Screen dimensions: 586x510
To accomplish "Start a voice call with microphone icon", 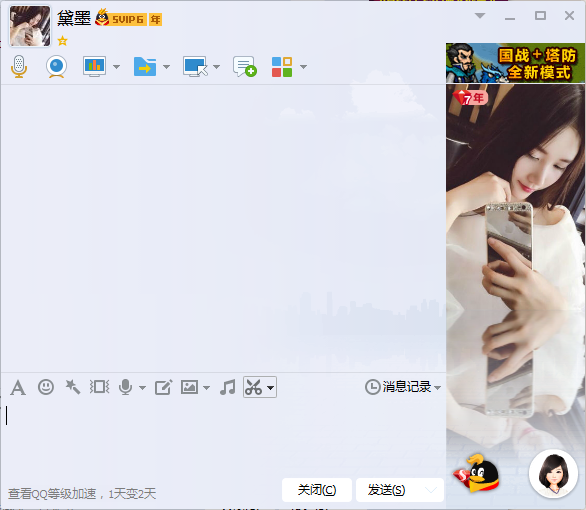I will (x=19, y=67).
